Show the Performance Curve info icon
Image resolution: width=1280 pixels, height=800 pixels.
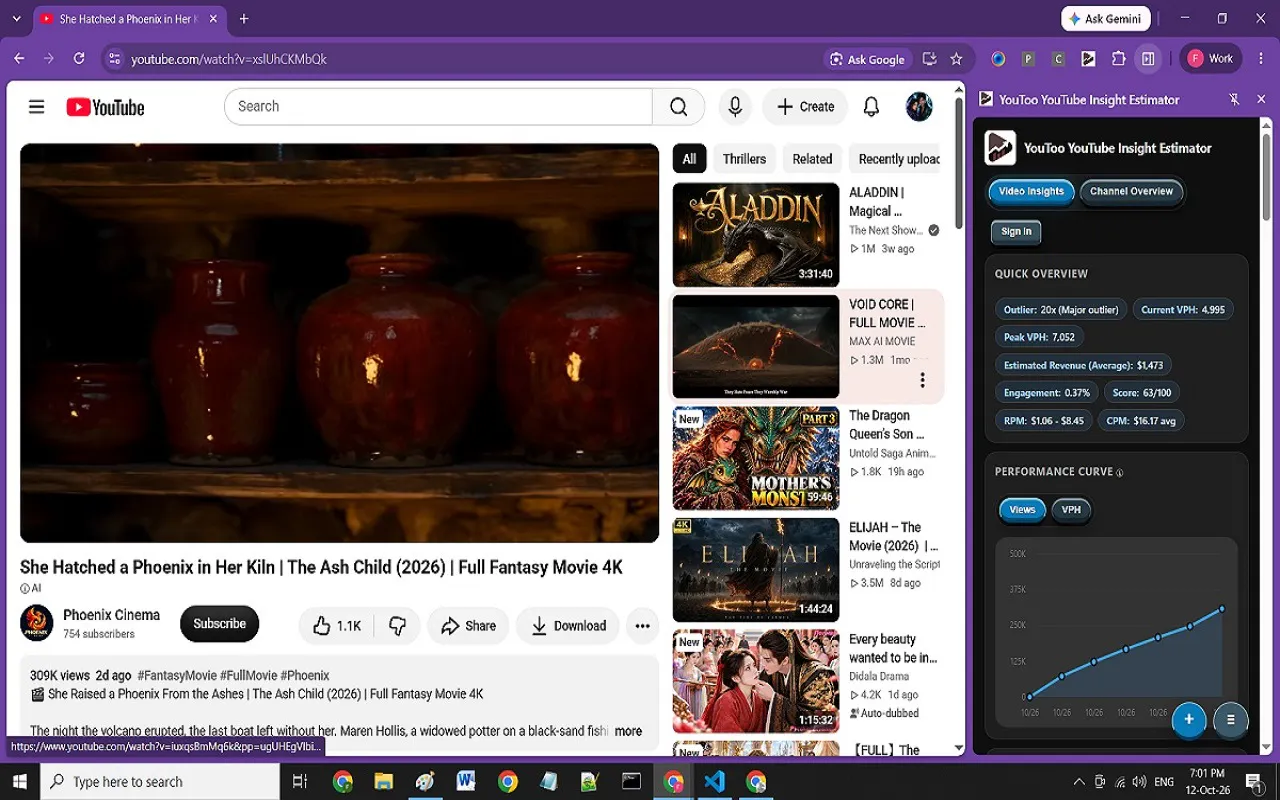click(1119, 473)
